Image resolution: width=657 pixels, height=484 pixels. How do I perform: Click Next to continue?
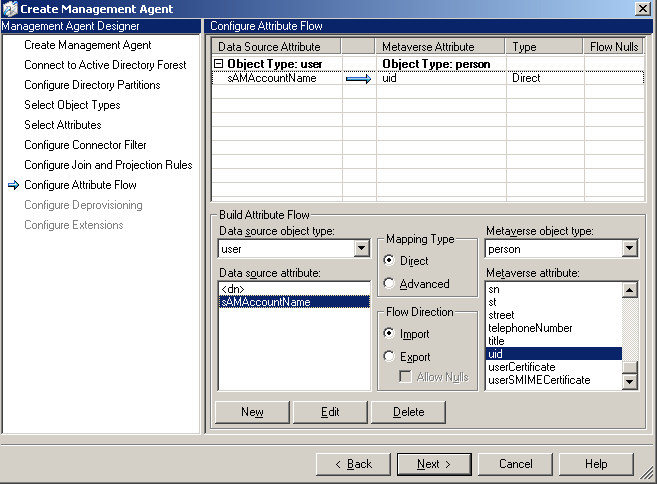pyautogui.click(x=434, y=464)
